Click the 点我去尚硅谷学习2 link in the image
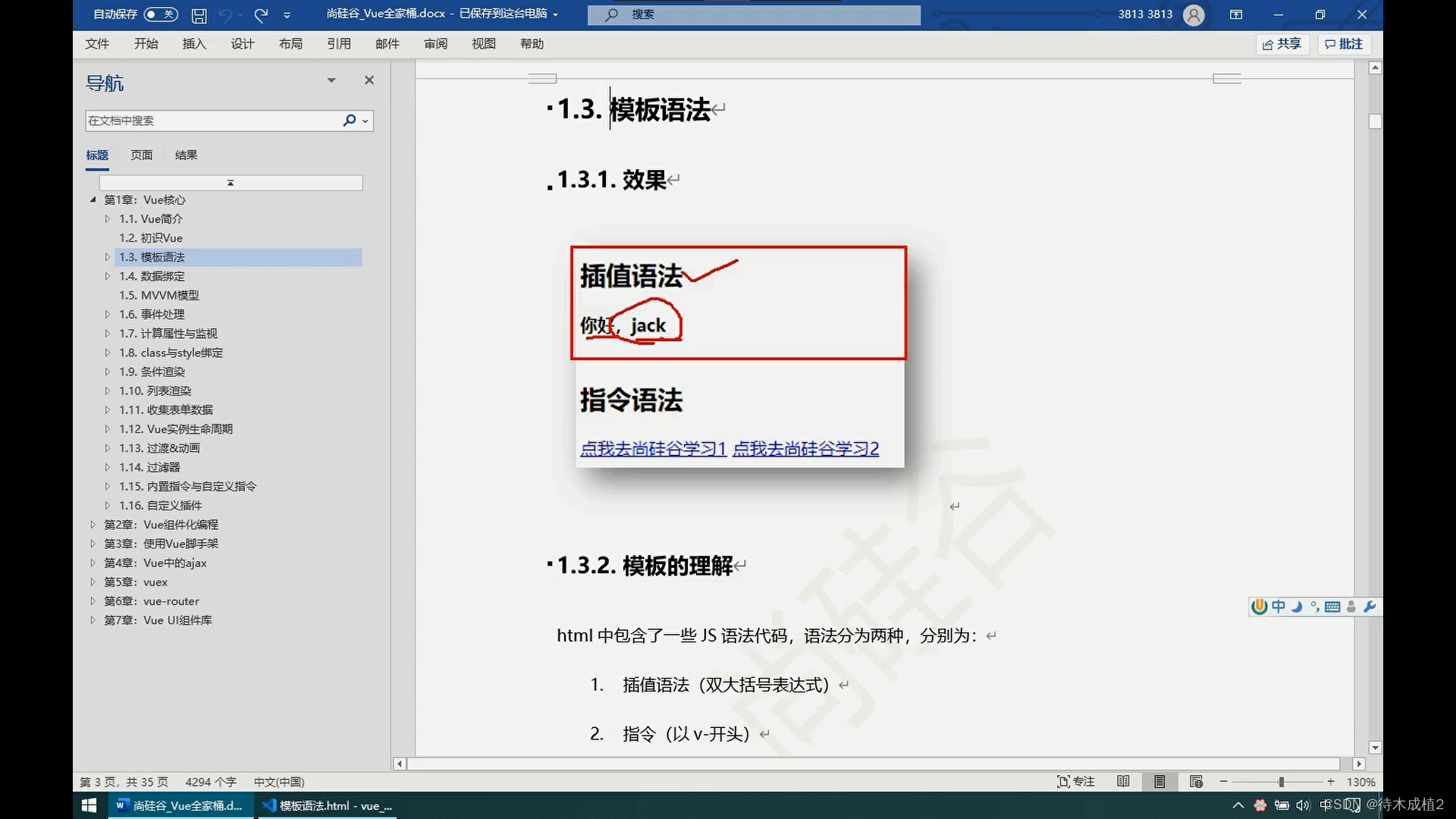1456x819 pixels. [x=805, y=449]
